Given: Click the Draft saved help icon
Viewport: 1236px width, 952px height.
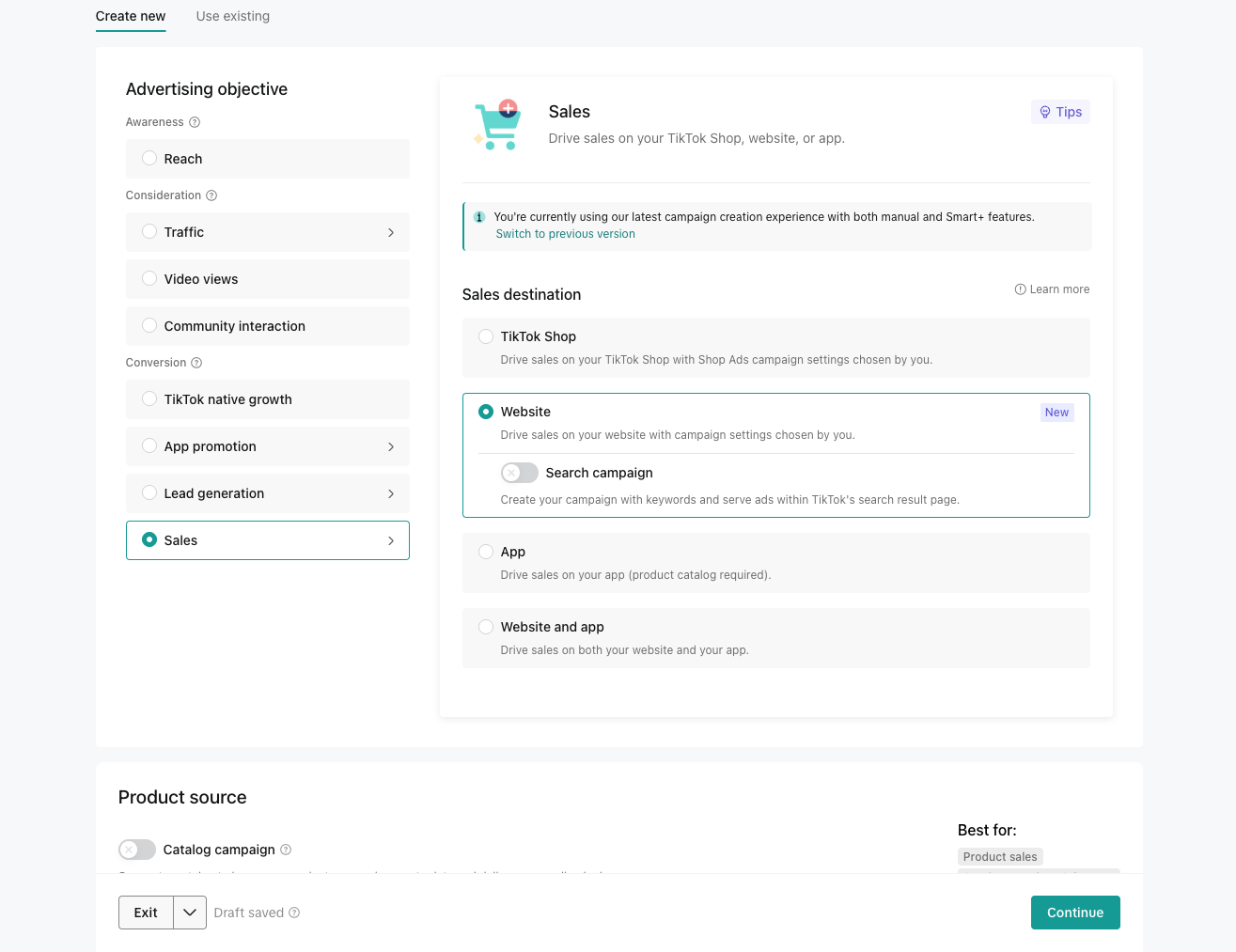Looking at the screenshot, I should pos(294,913).
